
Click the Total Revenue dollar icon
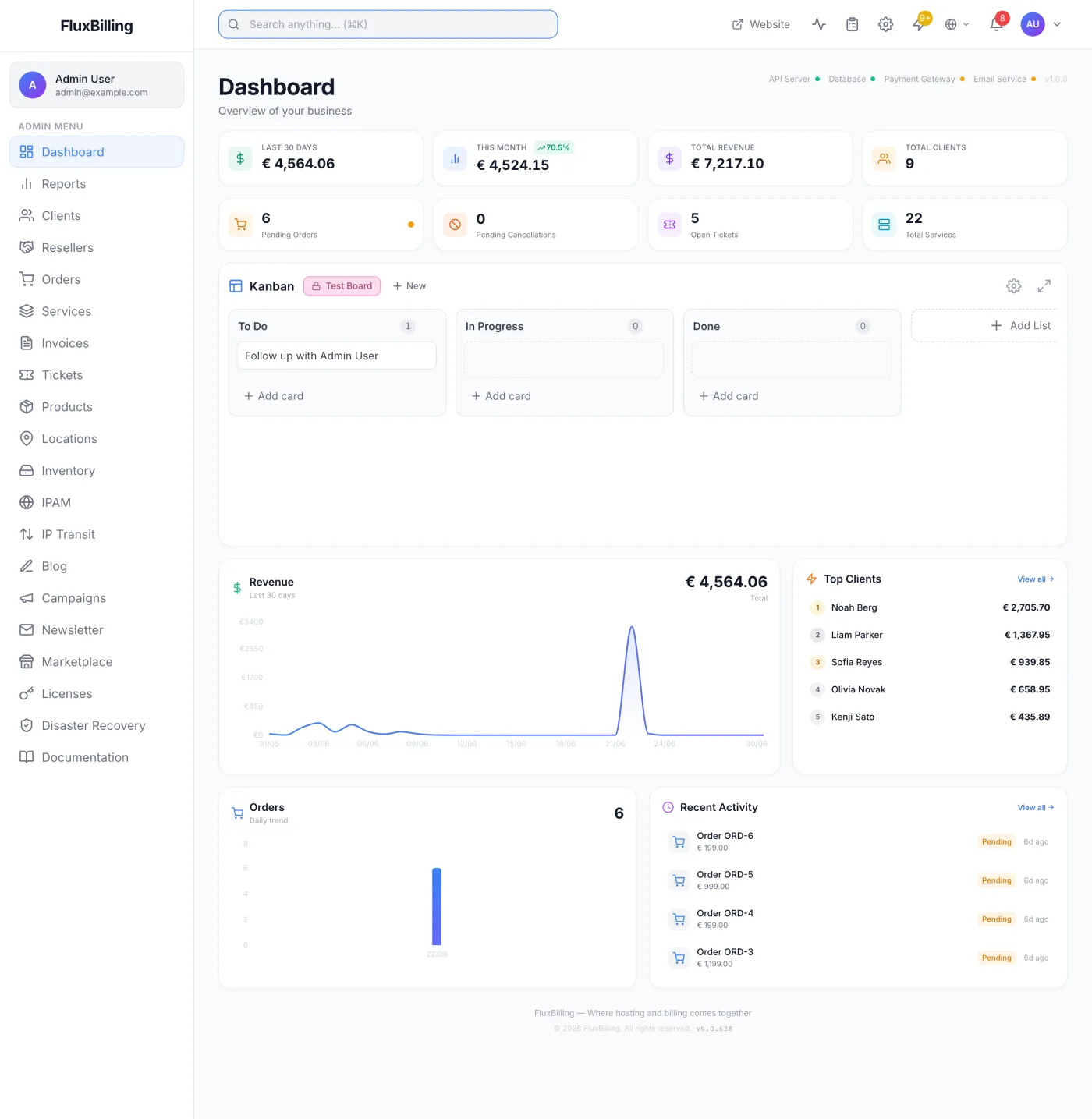tap(669, 158)
